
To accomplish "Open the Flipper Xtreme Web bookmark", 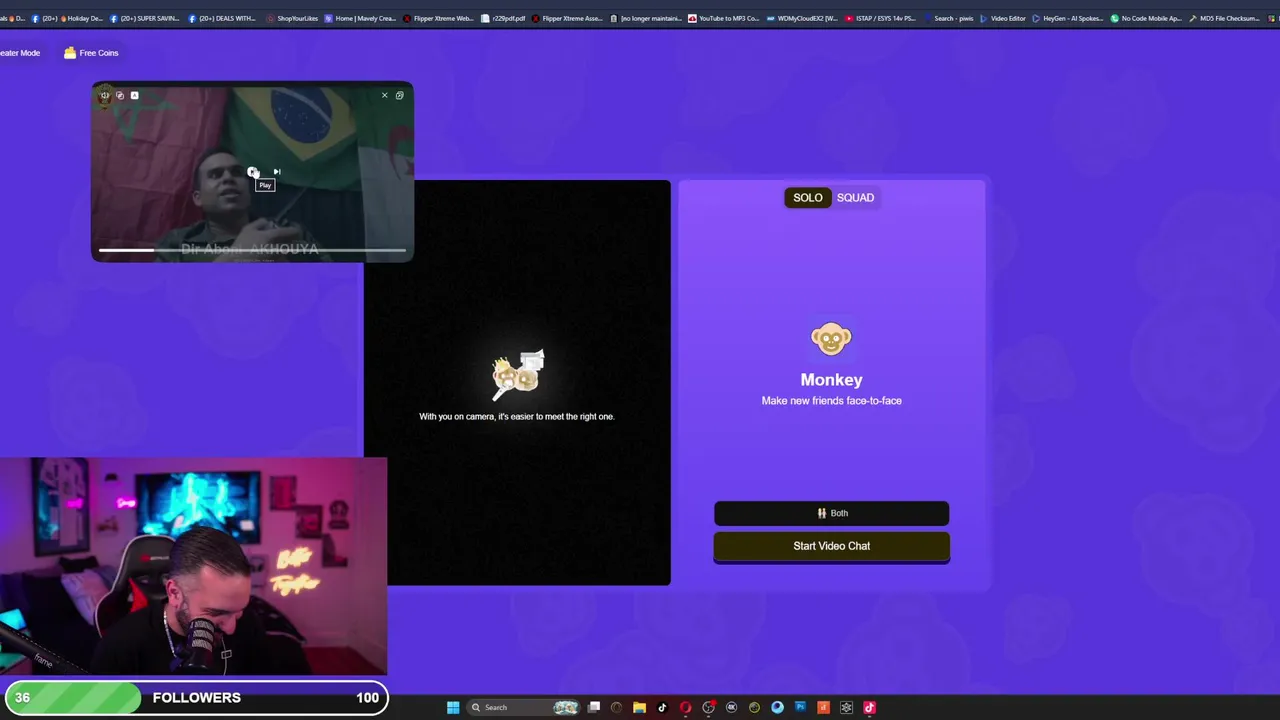I will 437,18.
